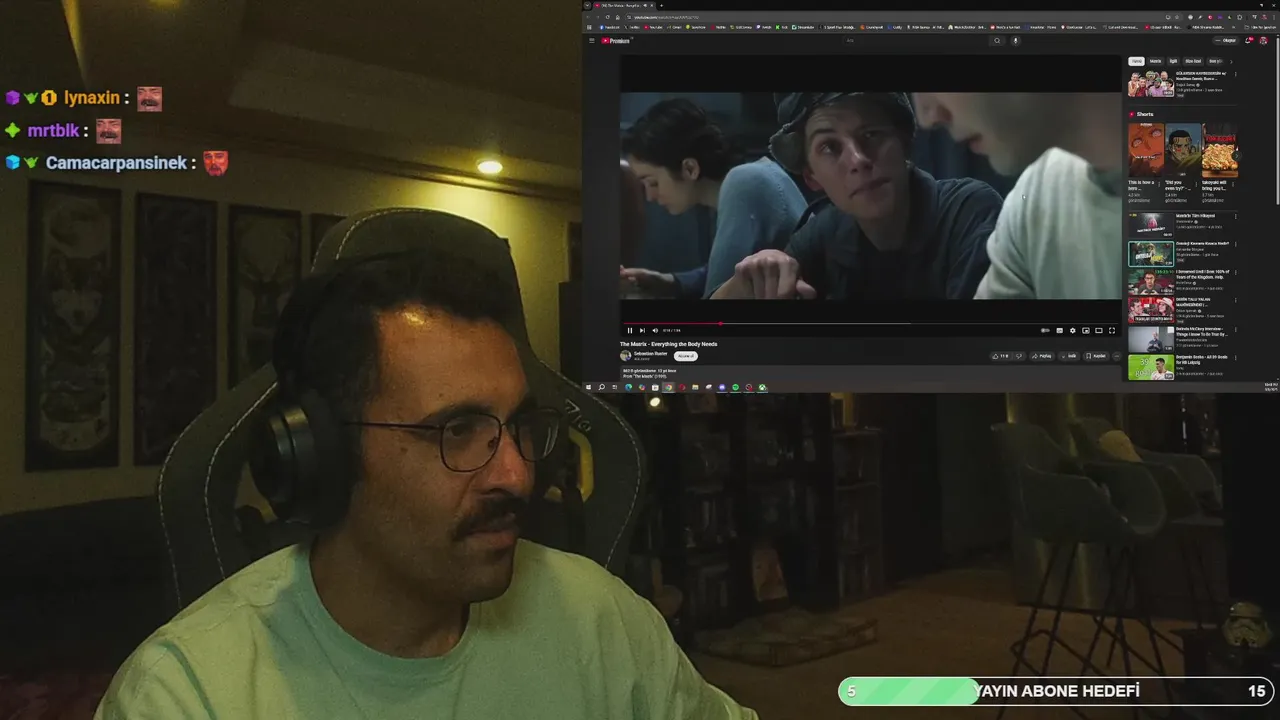The image size is (1280, 720).
Task: Open more actions ellipsis under video
Action: [1117, 356]
